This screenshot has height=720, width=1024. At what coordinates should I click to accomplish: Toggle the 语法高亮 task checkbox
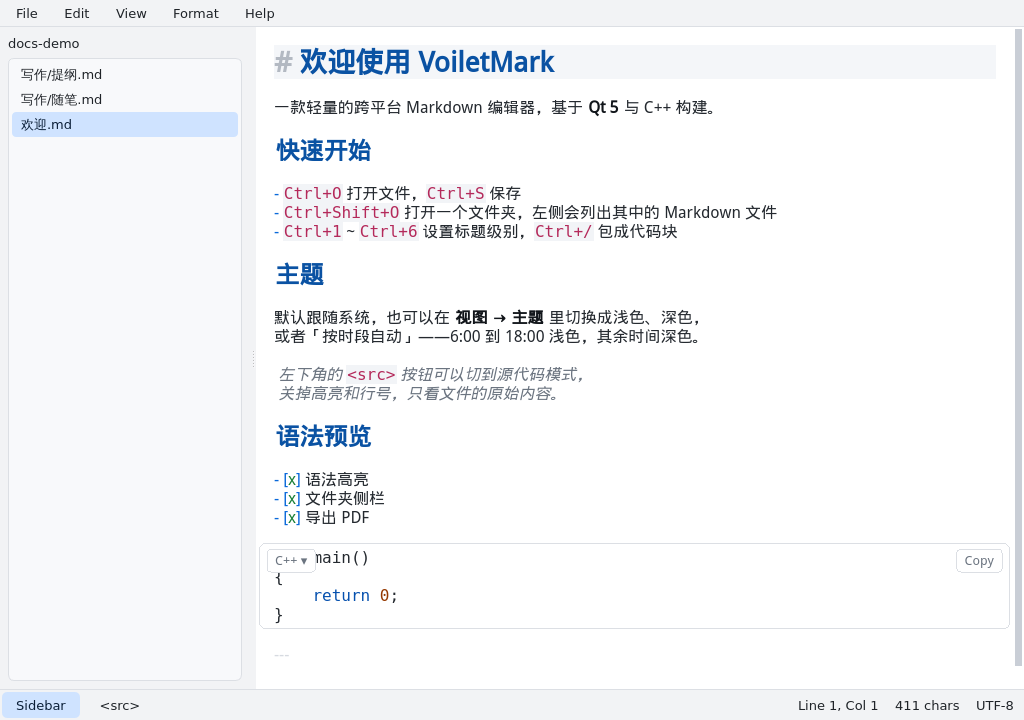[292, 480]
